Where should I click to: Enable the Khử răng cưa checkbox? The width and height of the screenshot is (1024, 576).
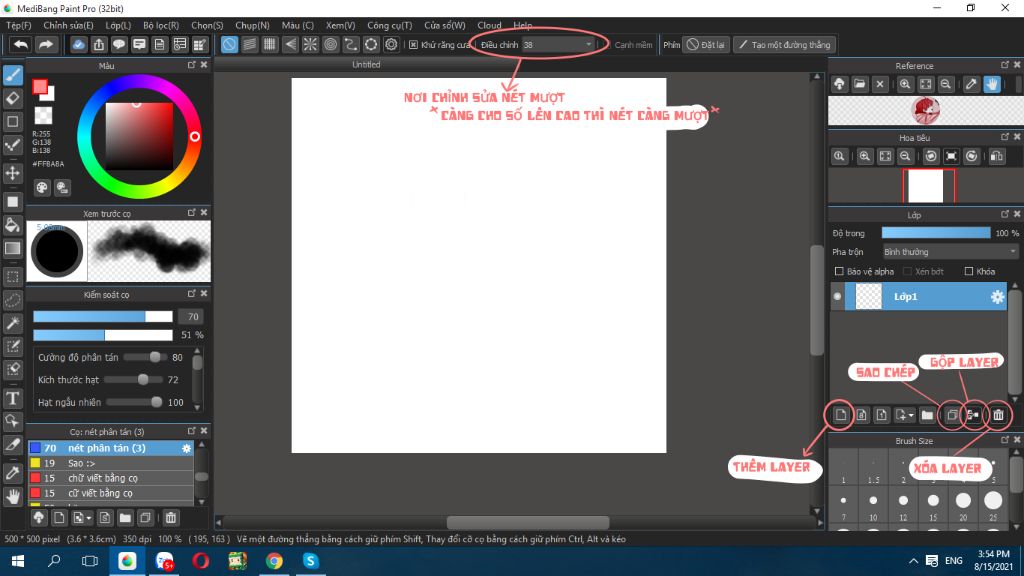click(416, 44)
